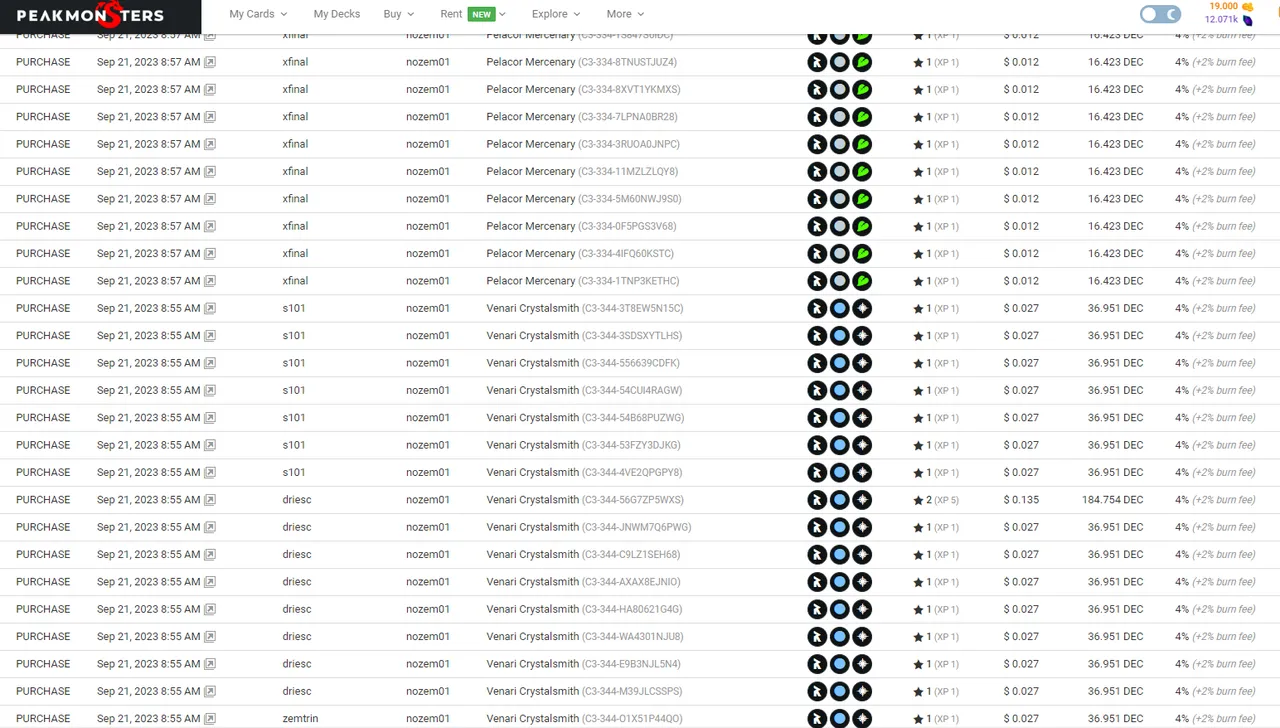Click white Life element icon in C3-344-JNWM7Q6PWG row

[x=862, y=527]
